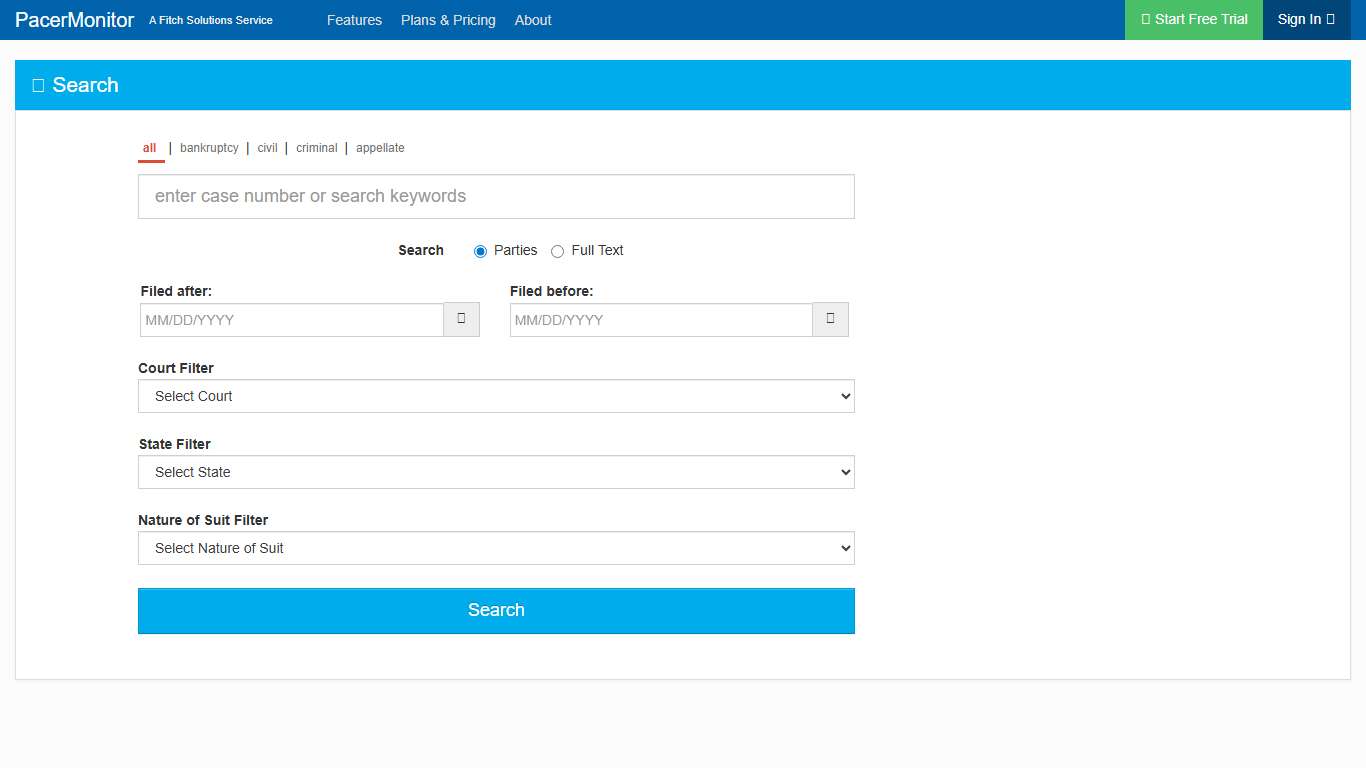Expand the Select Court dropdown

[496, 396]
